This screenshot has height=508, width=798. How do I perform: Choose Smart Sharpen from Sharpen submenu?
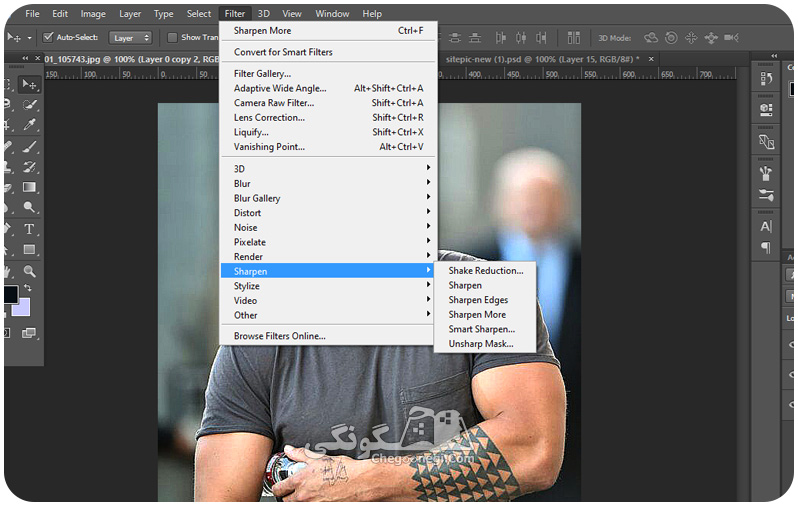pyautogui.click(x=484, y=329)
